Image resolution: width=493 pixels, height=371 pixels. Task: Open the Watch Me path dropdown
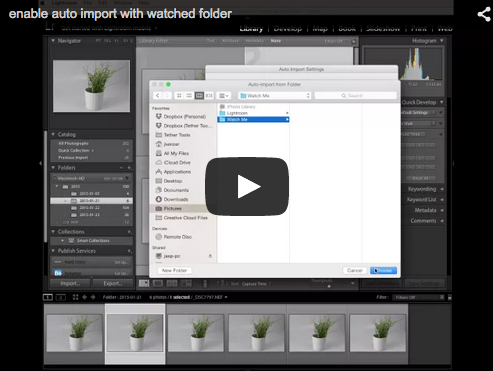[x=275, y=96]
